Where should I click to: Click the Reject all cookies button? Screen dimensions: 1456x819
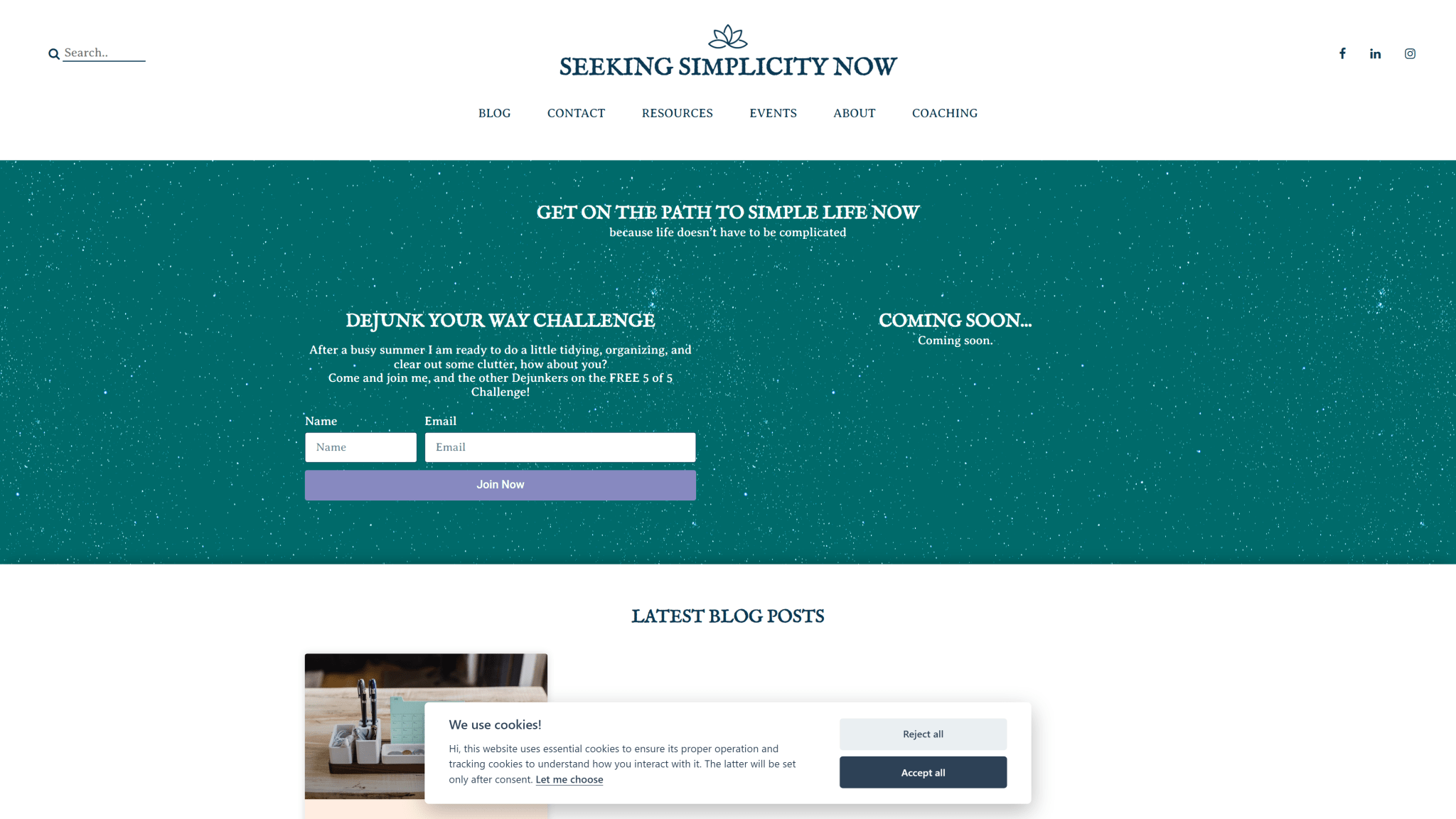(x=922, y=733)
